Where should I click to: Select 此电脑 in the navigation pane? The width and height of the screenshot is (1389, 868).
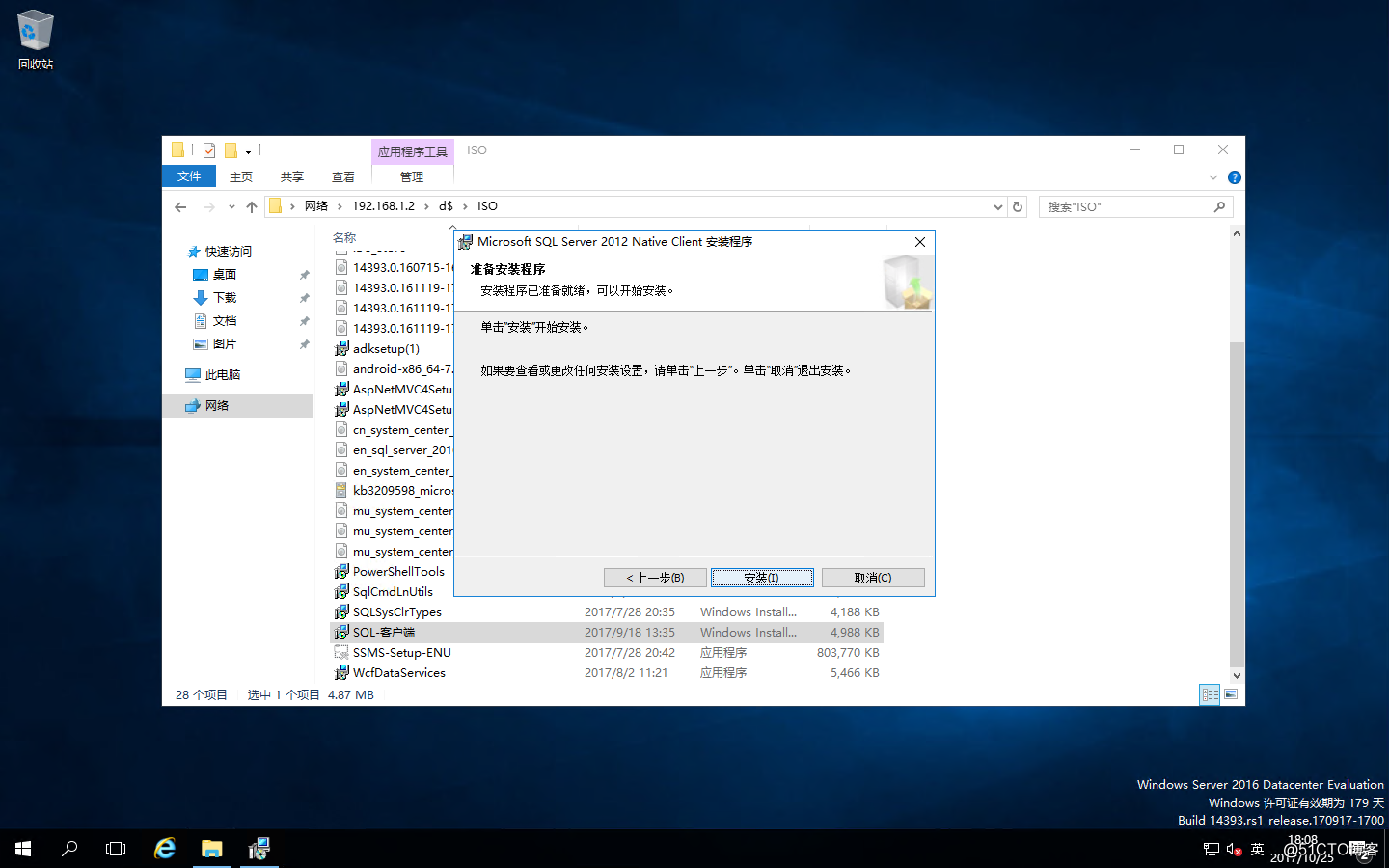tap(222, 375)
